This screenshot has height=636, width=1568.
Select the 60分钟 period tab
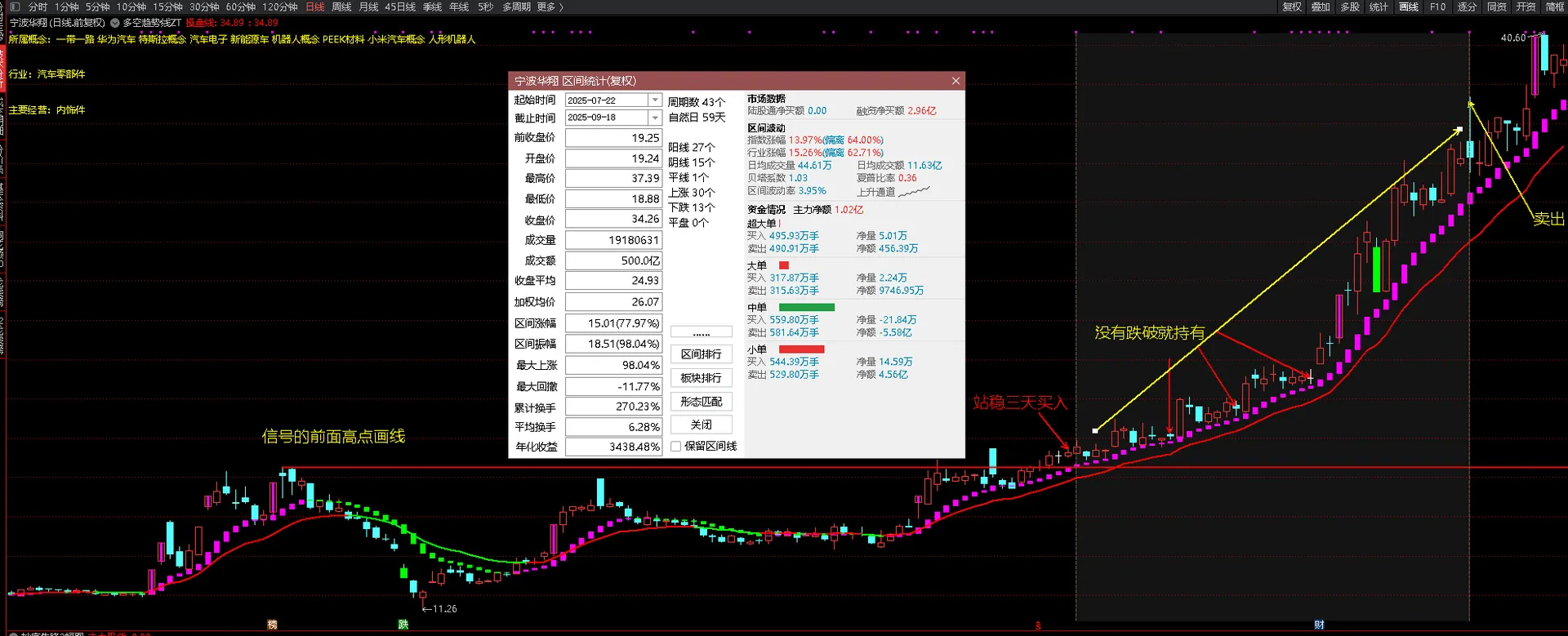(x=241, y=7)
